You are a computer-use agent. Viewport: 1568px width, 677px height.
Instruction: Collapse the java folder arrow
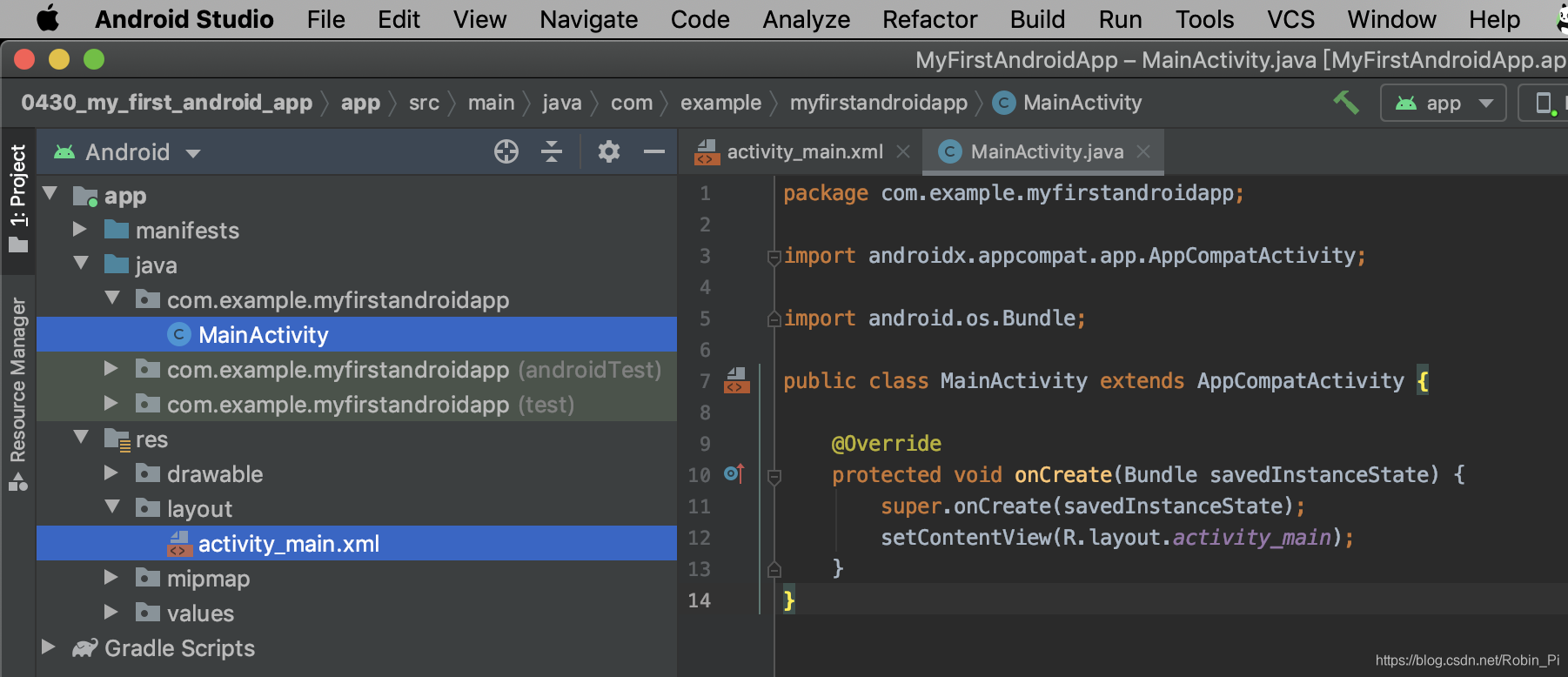point(82,264)
